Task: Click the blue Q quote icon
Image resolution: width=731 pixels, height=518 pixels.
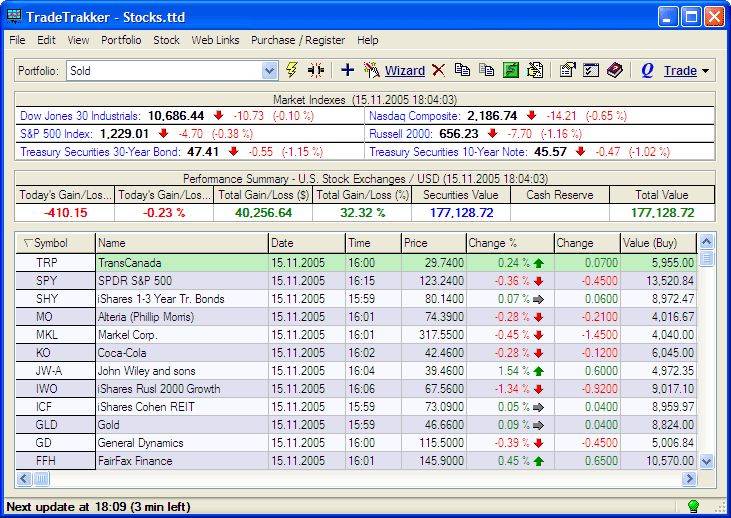Action: (x=647, y=70)
